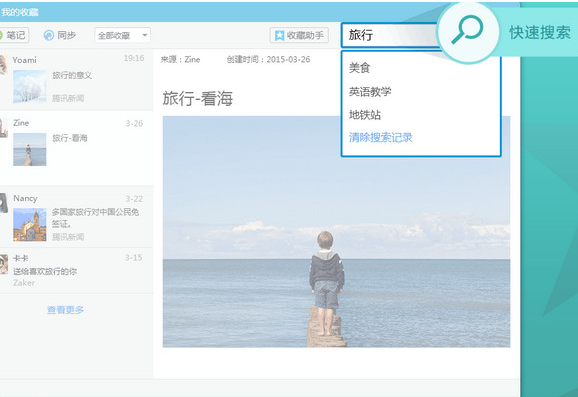Click Nancy's avatar picture
Viewport: 578px width, 397px height.
click(x=4, y=203)
